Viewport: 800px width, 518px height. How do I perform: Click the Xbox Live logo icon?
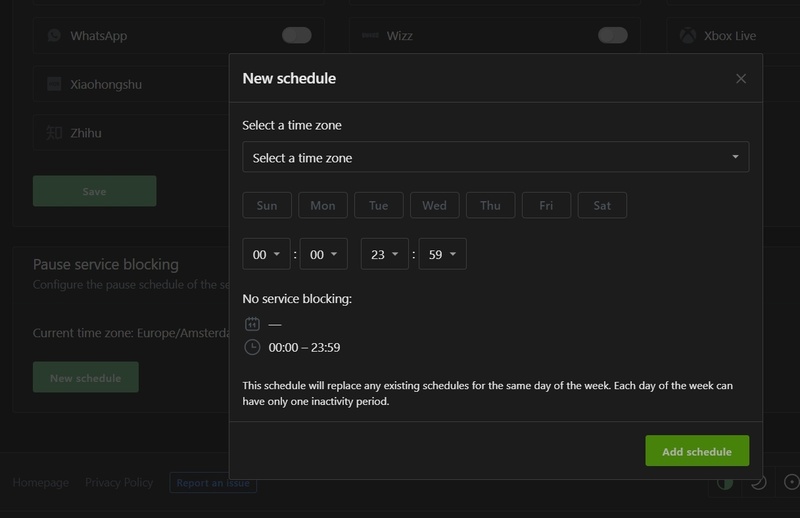[x=688, y=36]
